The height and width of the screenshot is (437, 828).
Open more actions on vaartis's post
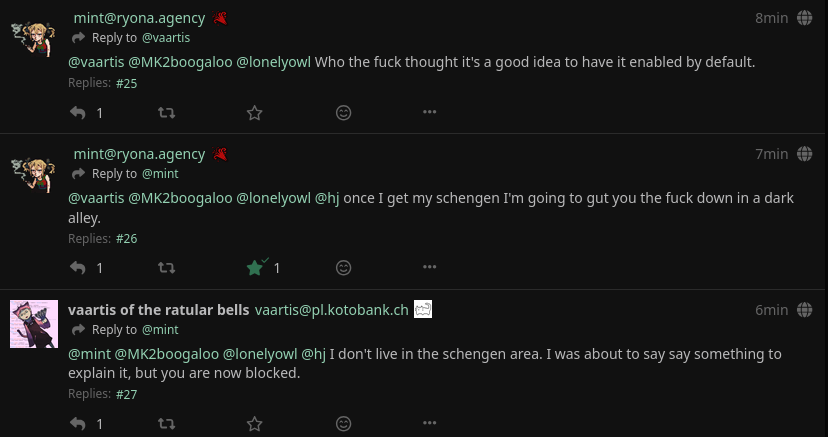tap(429, 423)
